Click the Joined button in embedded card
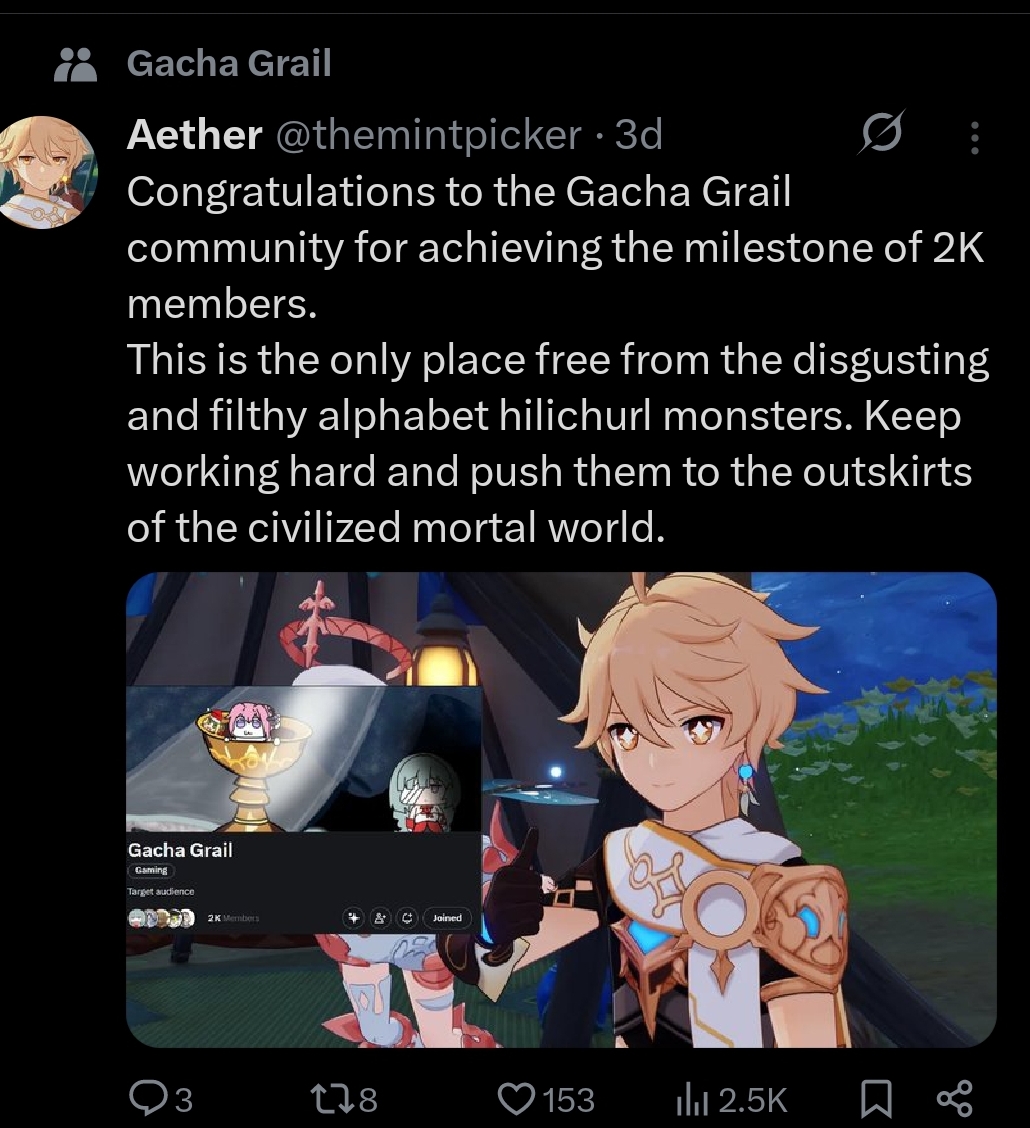The height and width of the screenshot is (1128, 1030). tap(447, 918)
